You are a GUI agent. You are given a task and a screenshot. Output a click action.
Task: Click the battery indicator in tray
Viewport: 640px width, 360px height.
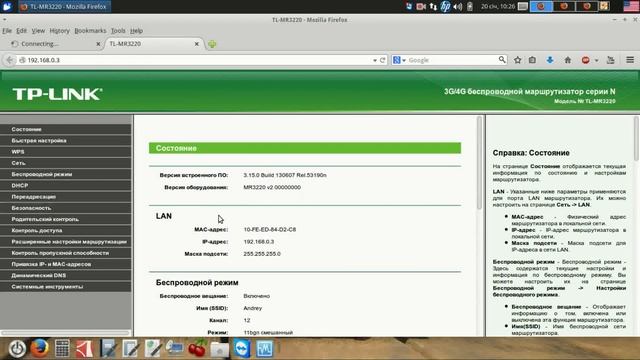click(470, 7)
